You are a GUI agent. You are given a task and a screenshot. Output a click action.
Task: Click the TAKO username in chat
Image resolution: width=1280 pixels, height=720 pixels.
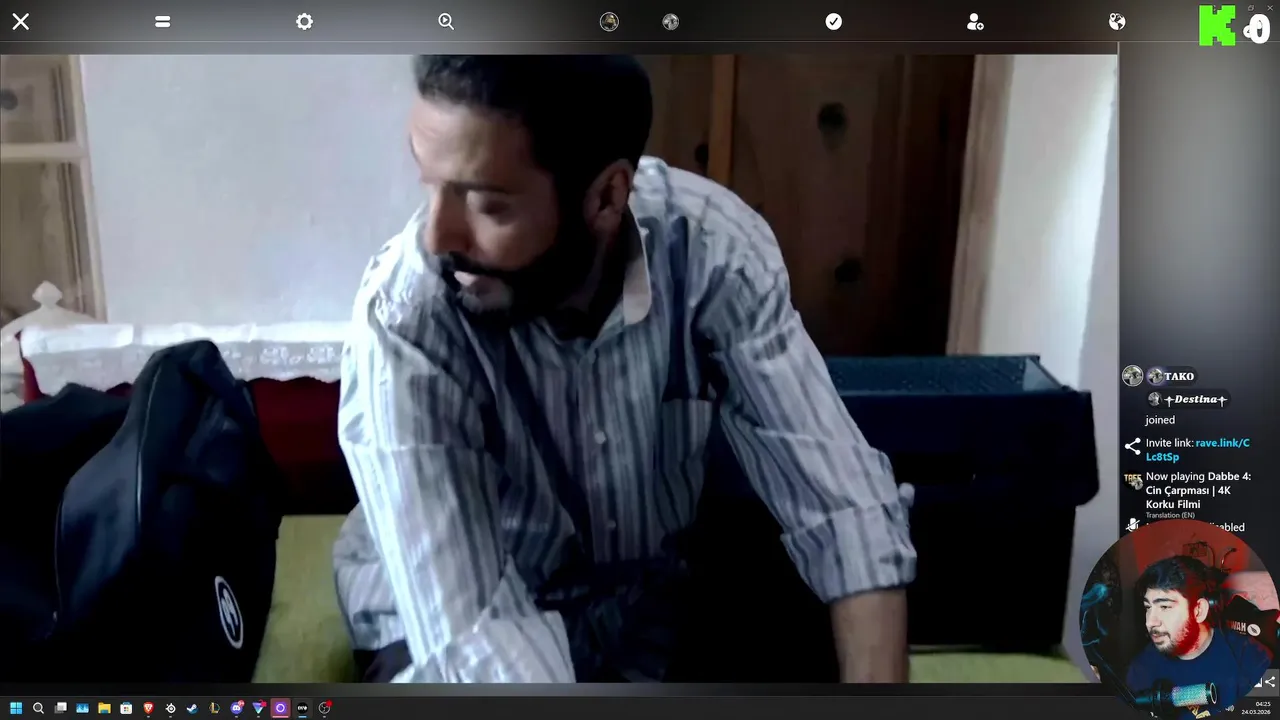coord(1179,376)
